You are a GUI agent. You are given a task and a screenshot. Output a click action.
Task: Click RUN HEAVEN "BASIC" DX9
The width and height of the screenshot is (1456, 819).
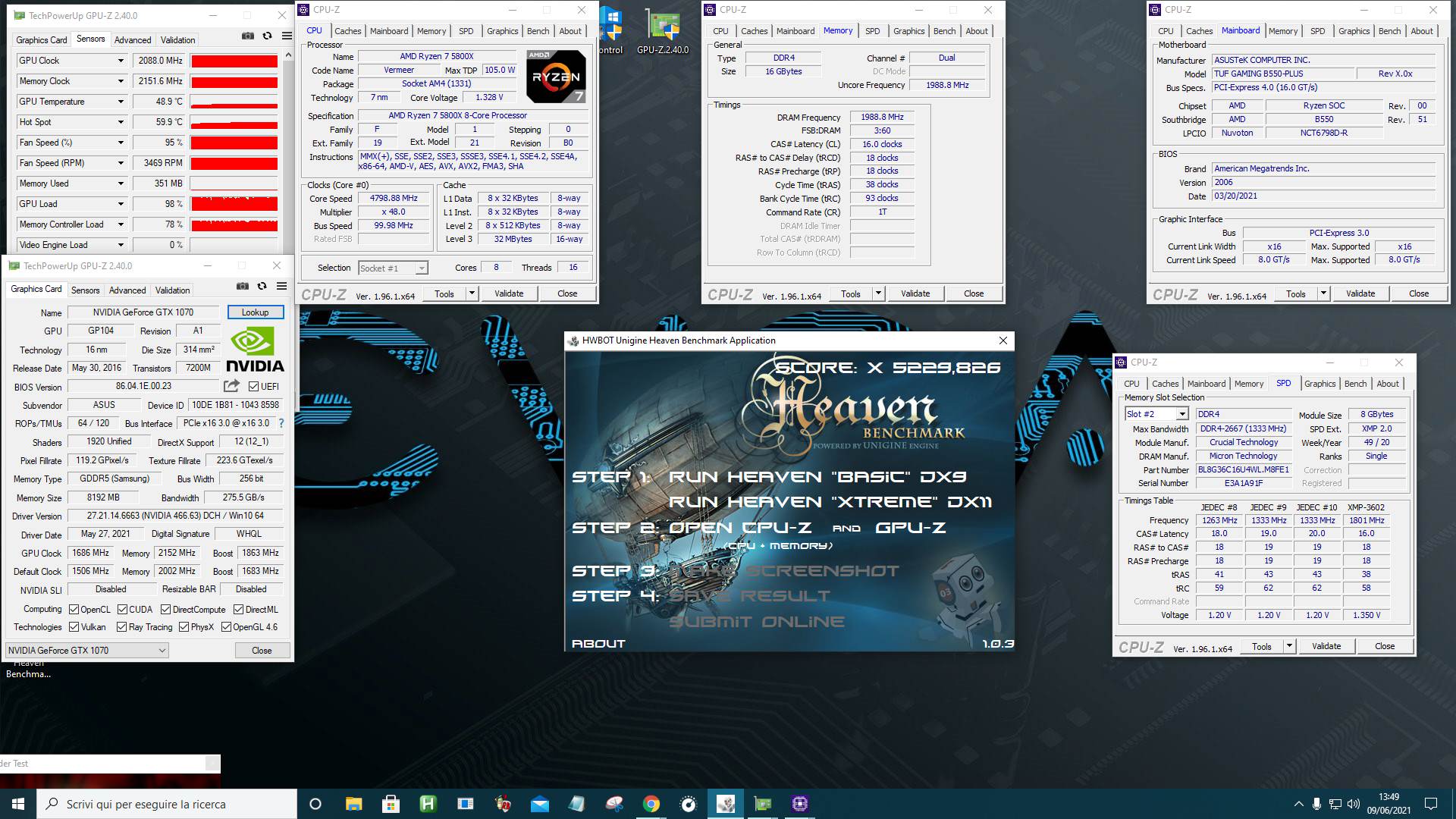(817, 477)
